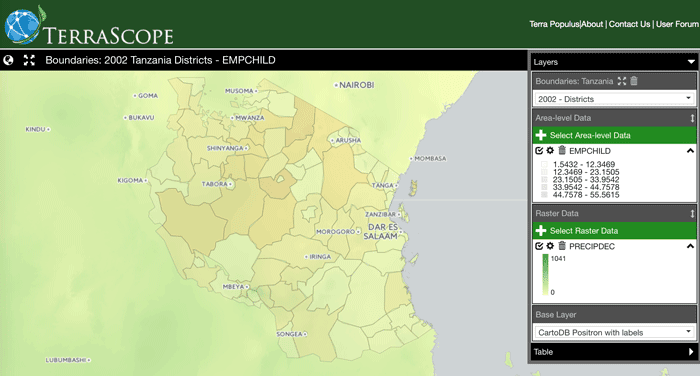Click the IRINGA city label
This screenshot has height=376, width=700.
click(320, 257)
